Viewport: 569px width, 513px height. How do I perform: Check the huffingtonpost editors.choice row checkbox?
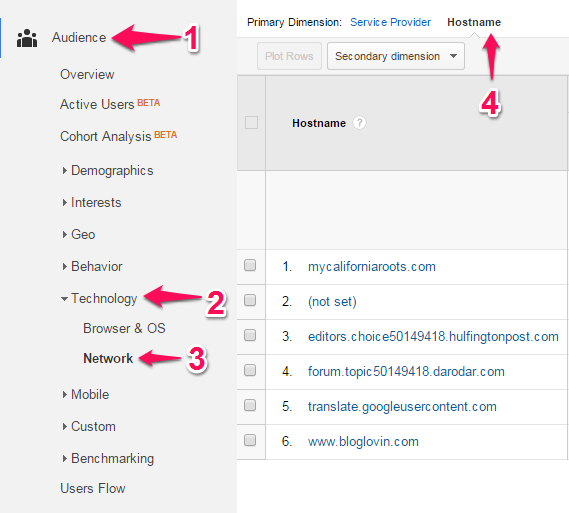pos(250,335)
